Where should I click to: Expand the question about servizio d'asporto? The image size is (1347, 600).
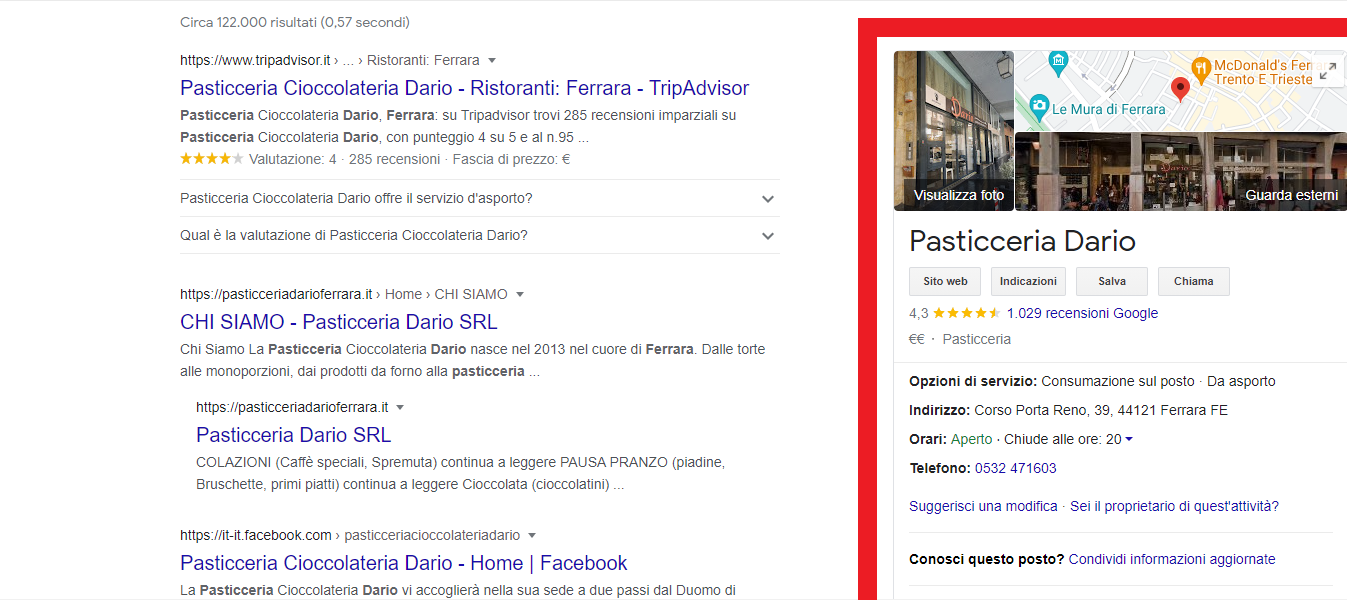767,199
